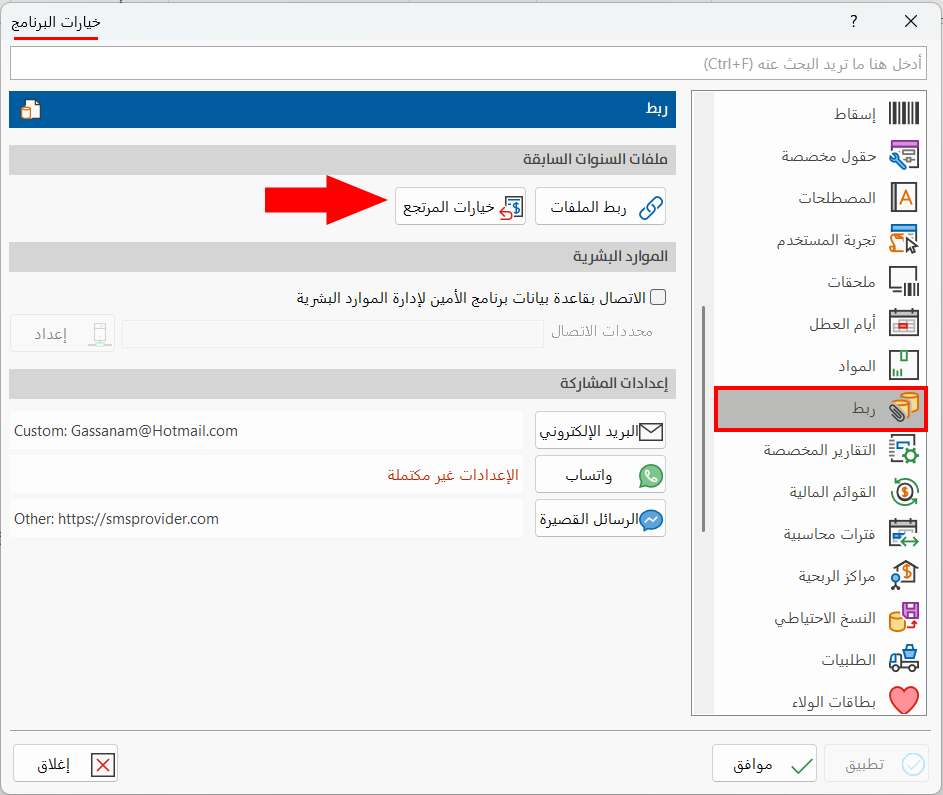Select ربط entry in the sidebar list

click(x=820, y=408)
